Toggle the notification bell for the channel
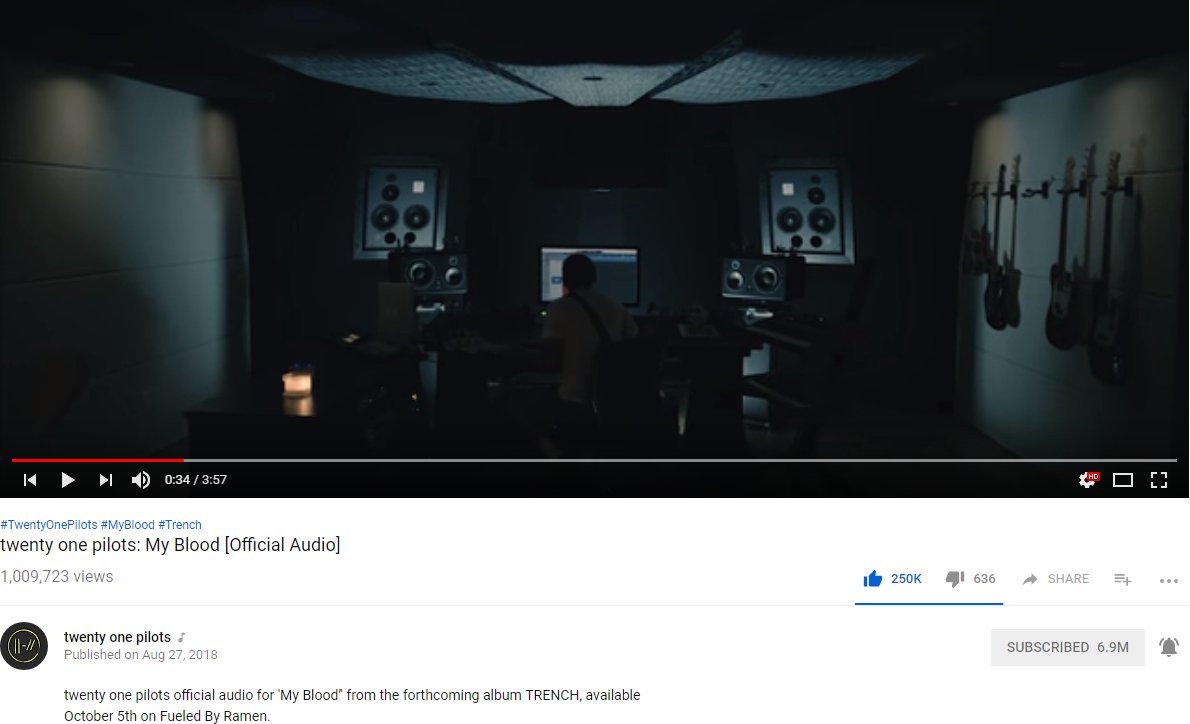The height and width of the screenshot is (724, 1190). [x=1169, y=647]
